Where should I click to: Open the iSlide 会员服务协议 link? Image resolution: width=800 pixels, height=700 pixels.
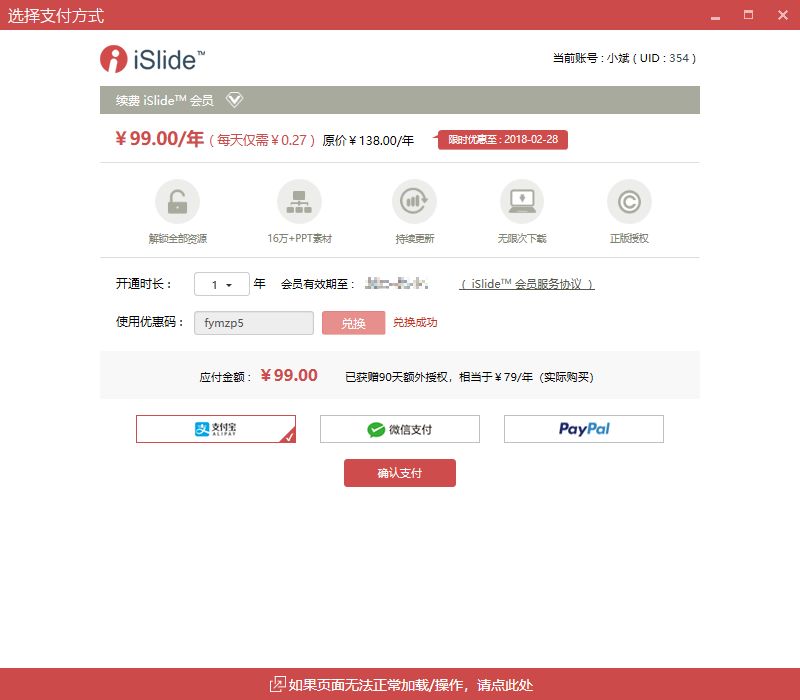[527, 284]
